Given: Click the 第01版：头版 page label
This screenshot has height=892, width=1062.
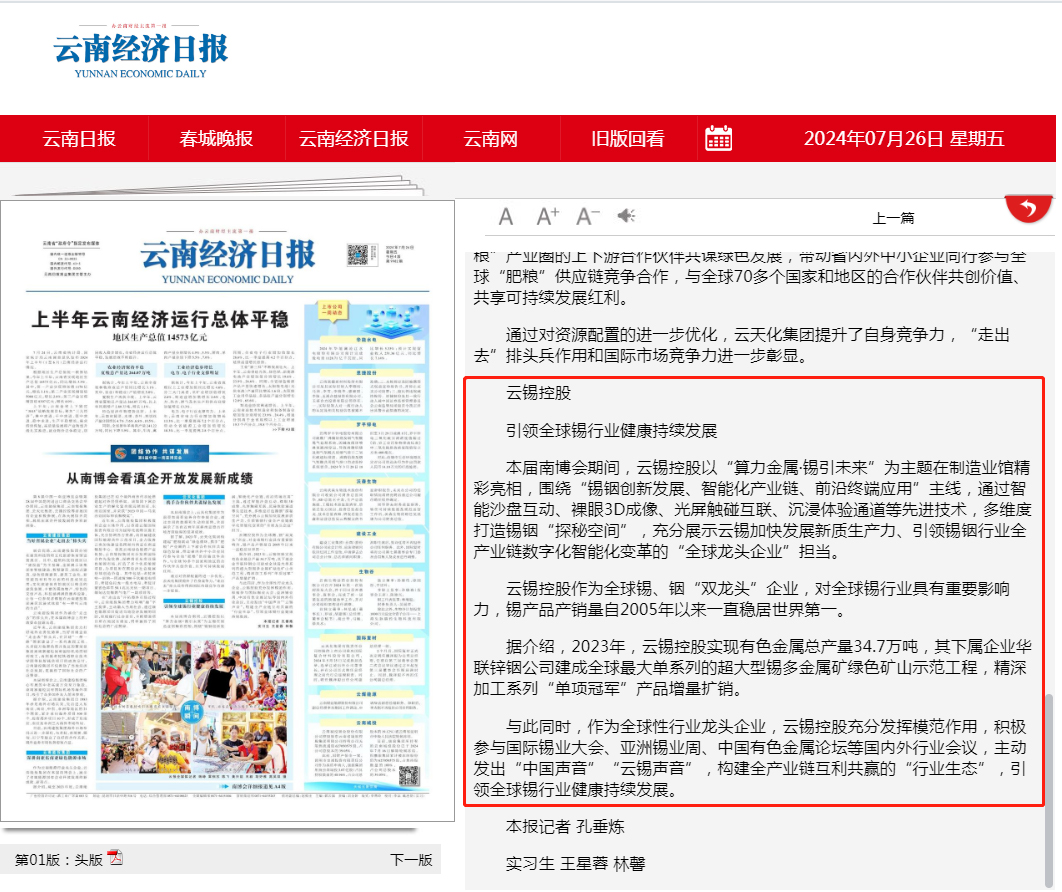Looking at the screenshot, I should point(59,859).
